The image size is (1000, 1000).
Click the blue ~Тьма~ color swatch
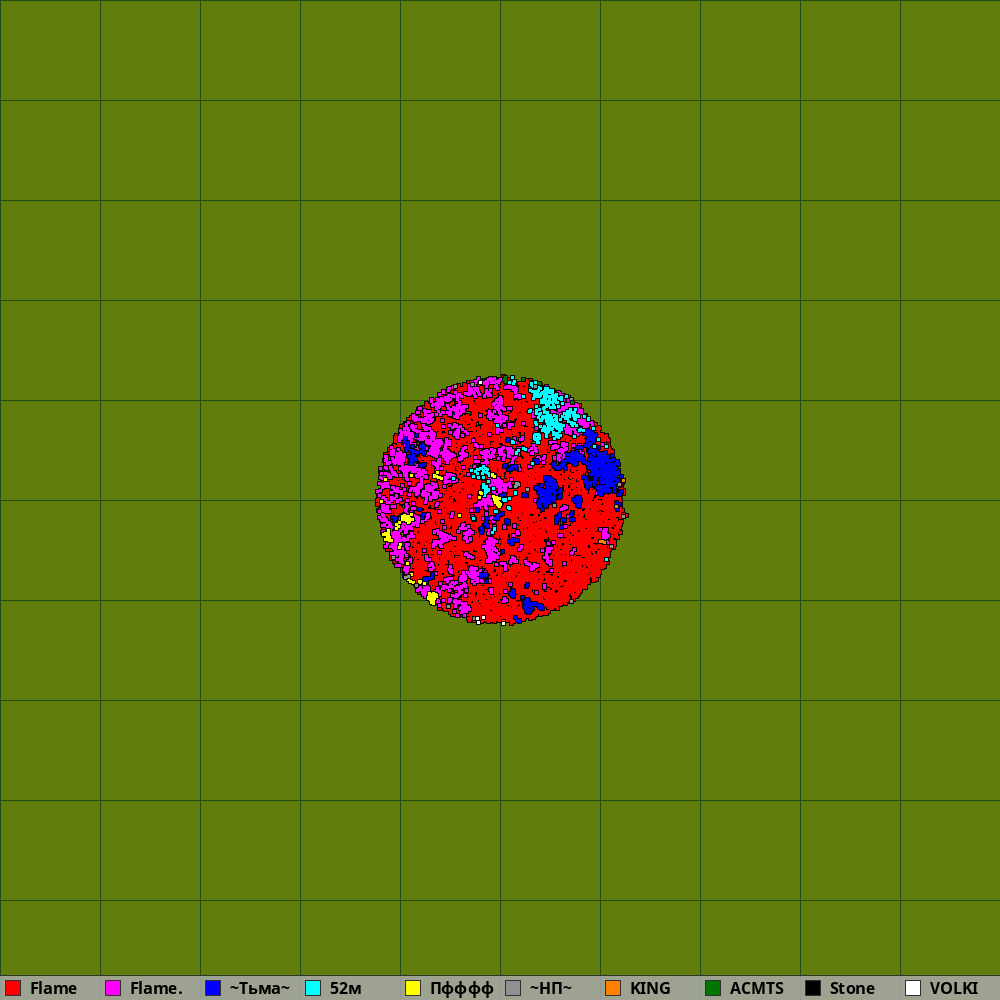213,988
